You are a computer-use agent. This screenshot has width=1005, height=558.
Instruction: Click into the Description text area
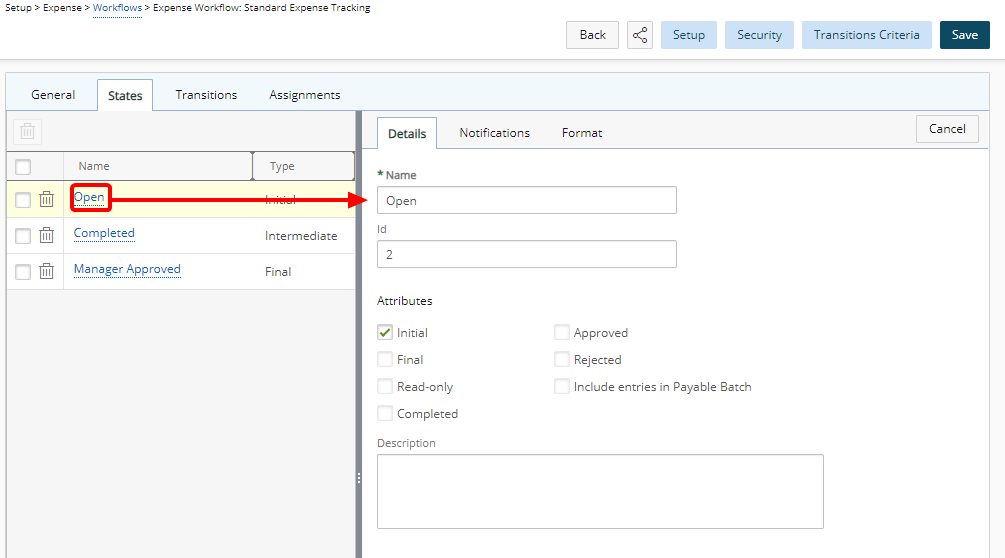point(600,491)
